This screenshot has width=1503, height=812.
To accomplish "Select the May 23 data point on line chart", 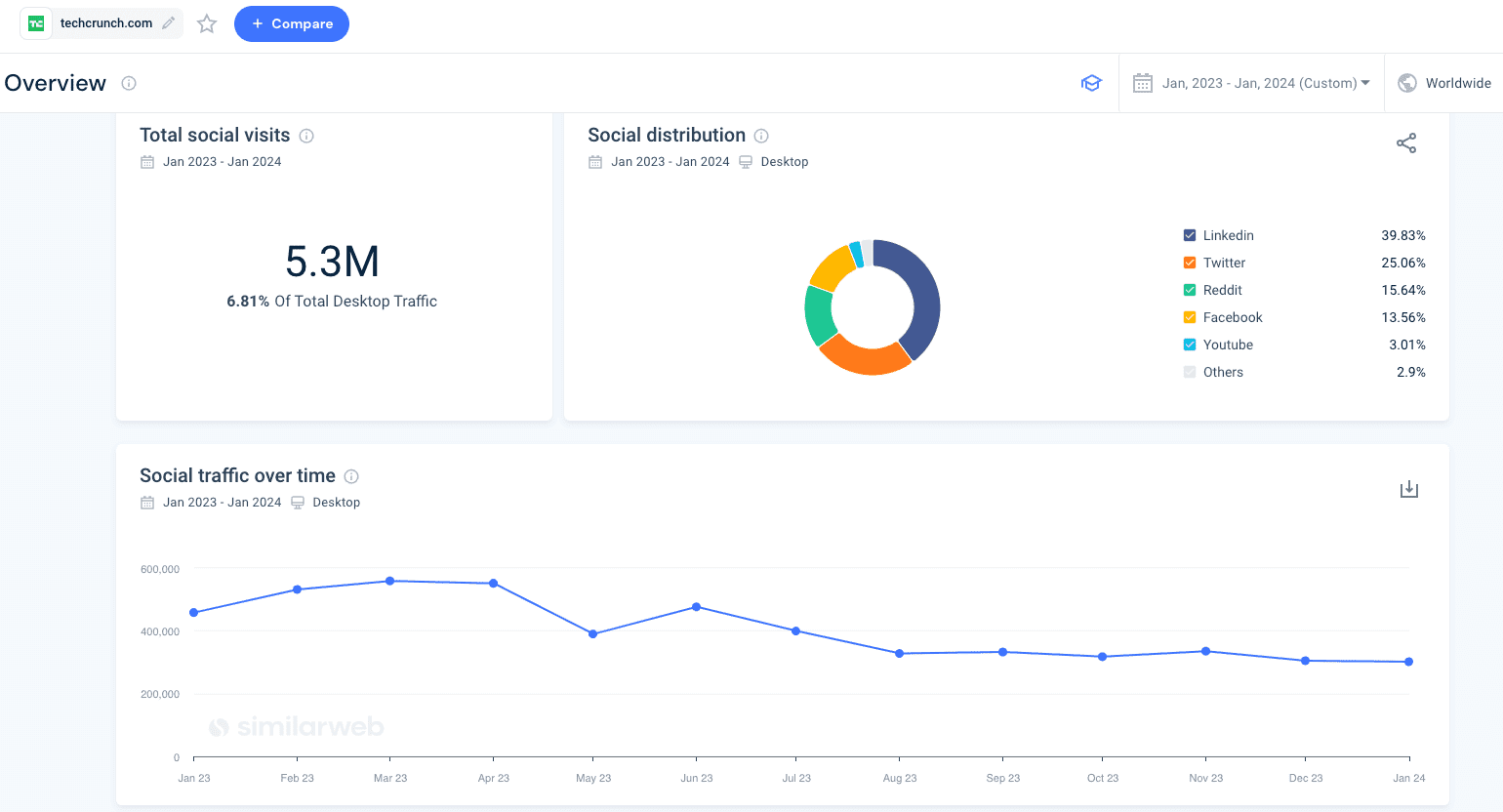I will point(592,634).
